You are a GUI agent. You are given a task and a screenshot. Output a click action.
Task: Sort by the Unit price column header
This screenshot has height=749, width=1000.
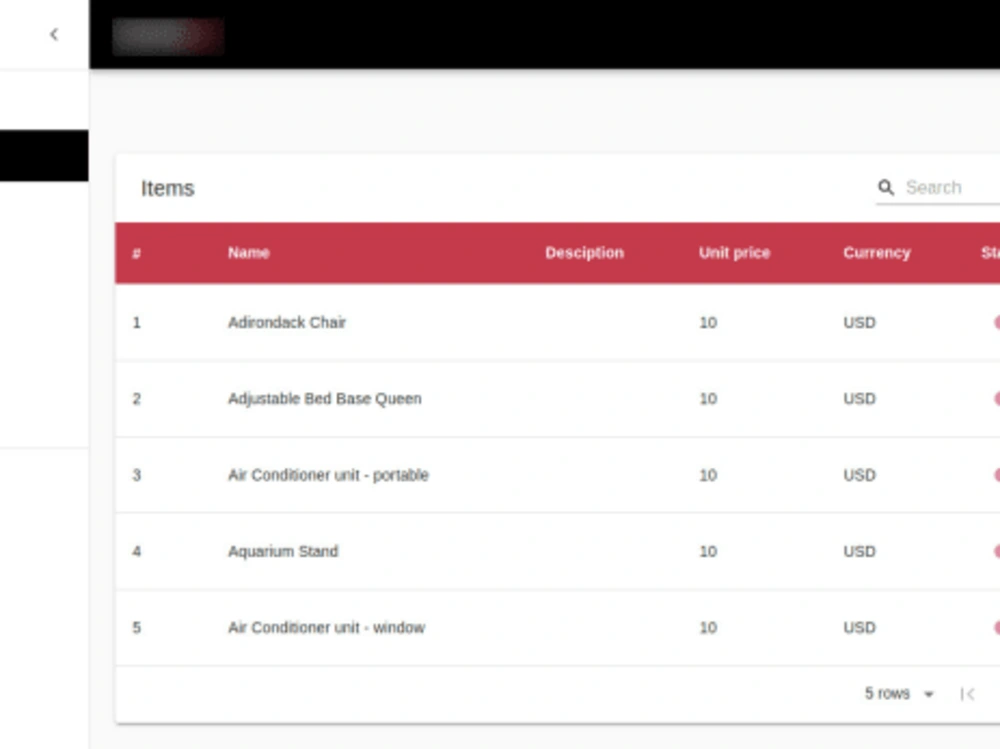tap(734, 253)
